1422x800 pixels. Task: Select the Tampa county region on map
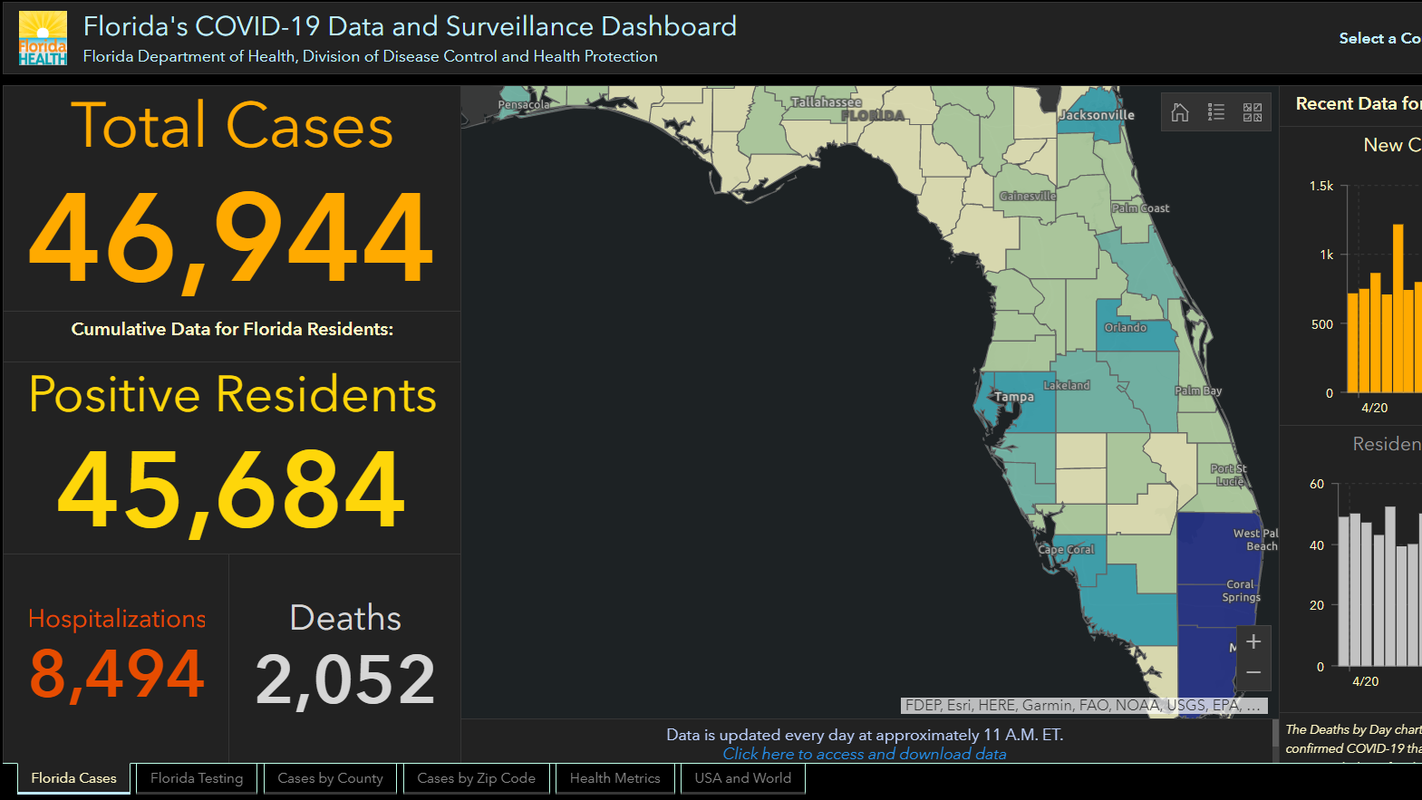[x=1020, y=405]
